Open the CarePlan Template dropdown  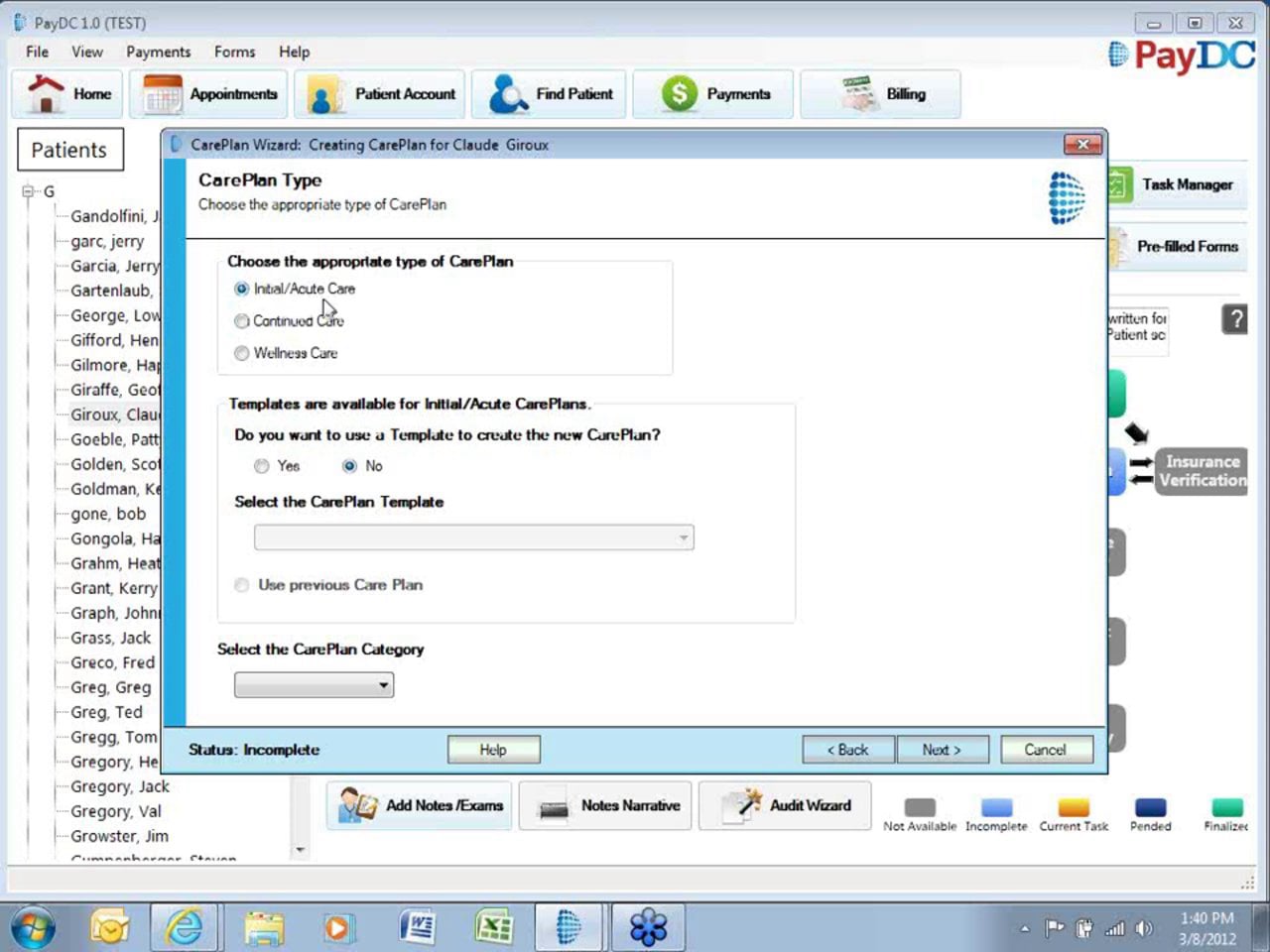(x=474, y=537)
